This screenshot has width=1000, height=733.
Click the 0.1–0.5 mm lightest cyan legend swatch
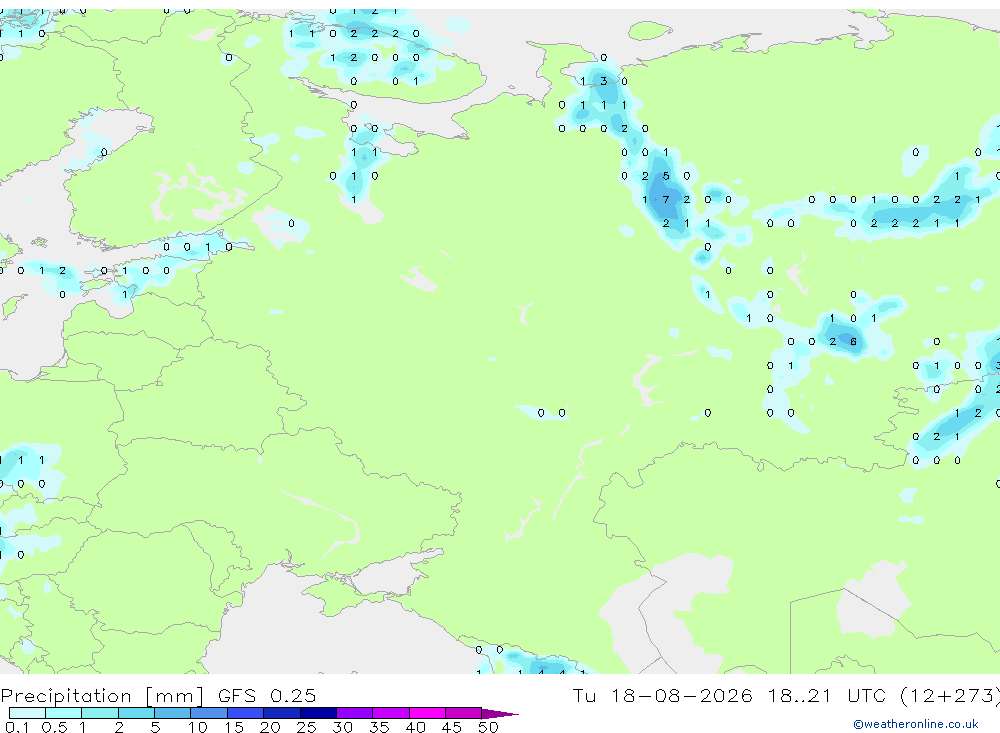point(27,713)
